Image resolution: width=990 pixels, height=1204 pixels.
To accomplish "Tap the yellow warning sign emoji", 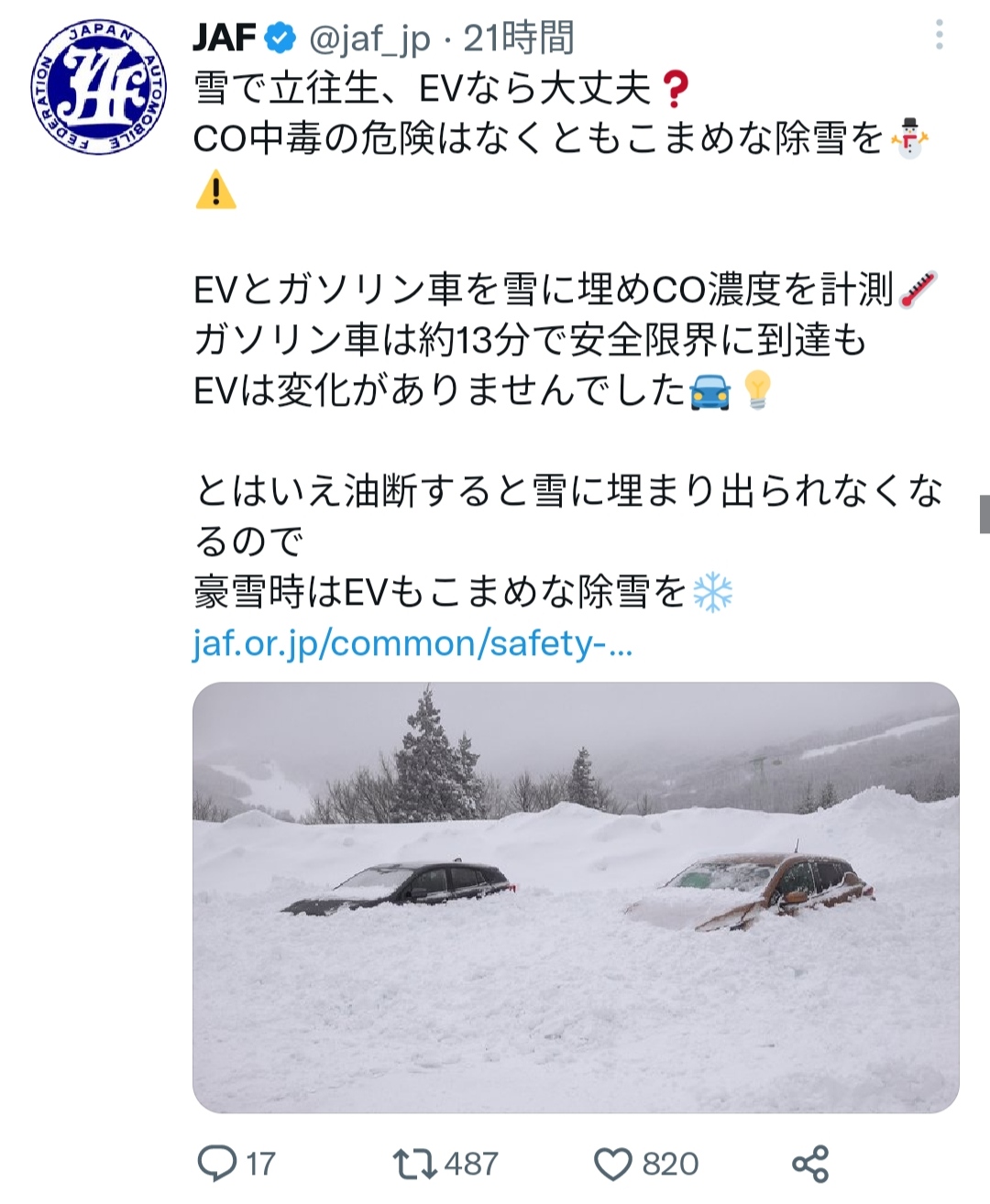I will click(x=215, y=191).
